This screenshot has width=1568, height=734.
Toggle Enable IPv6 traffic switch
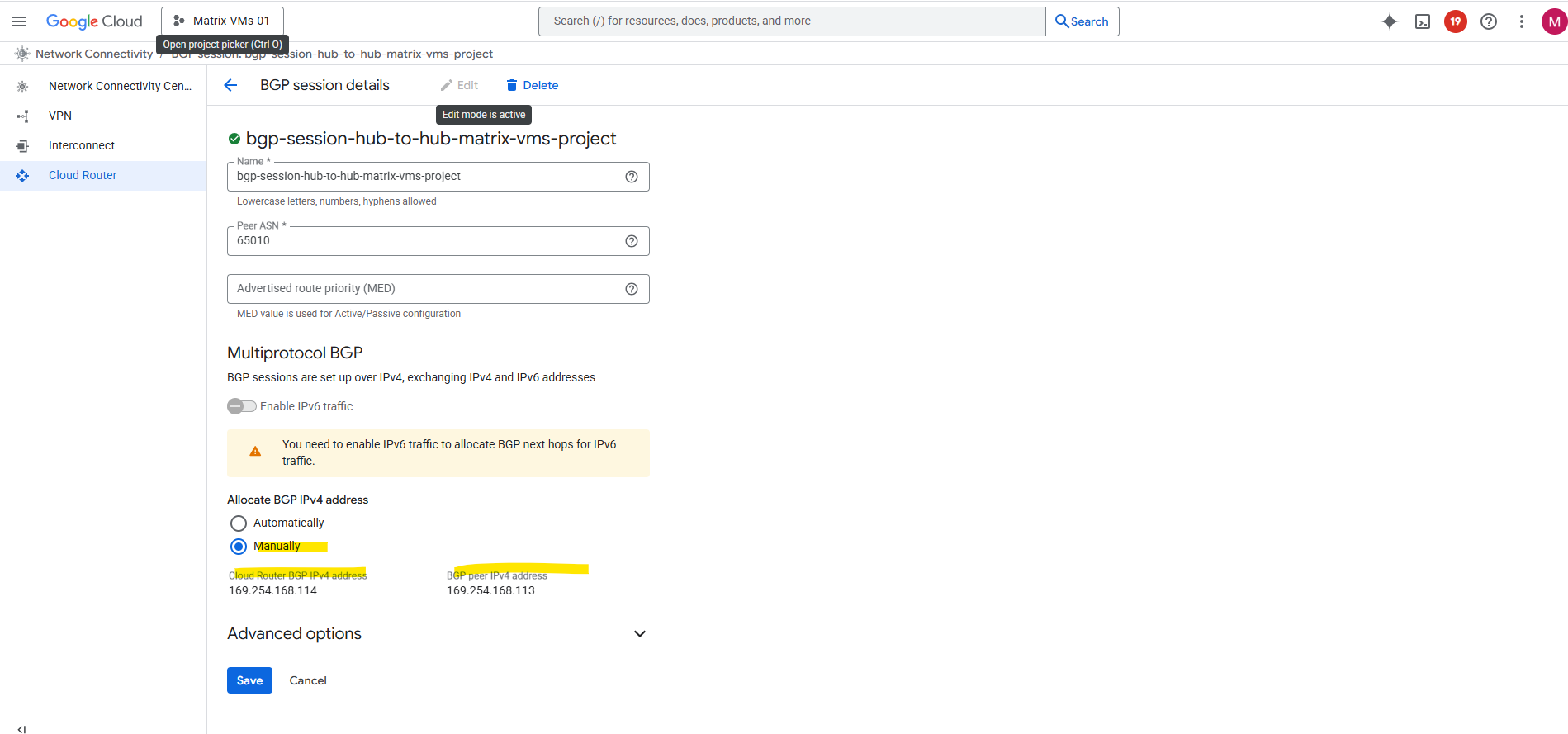[x=242, y=406]
